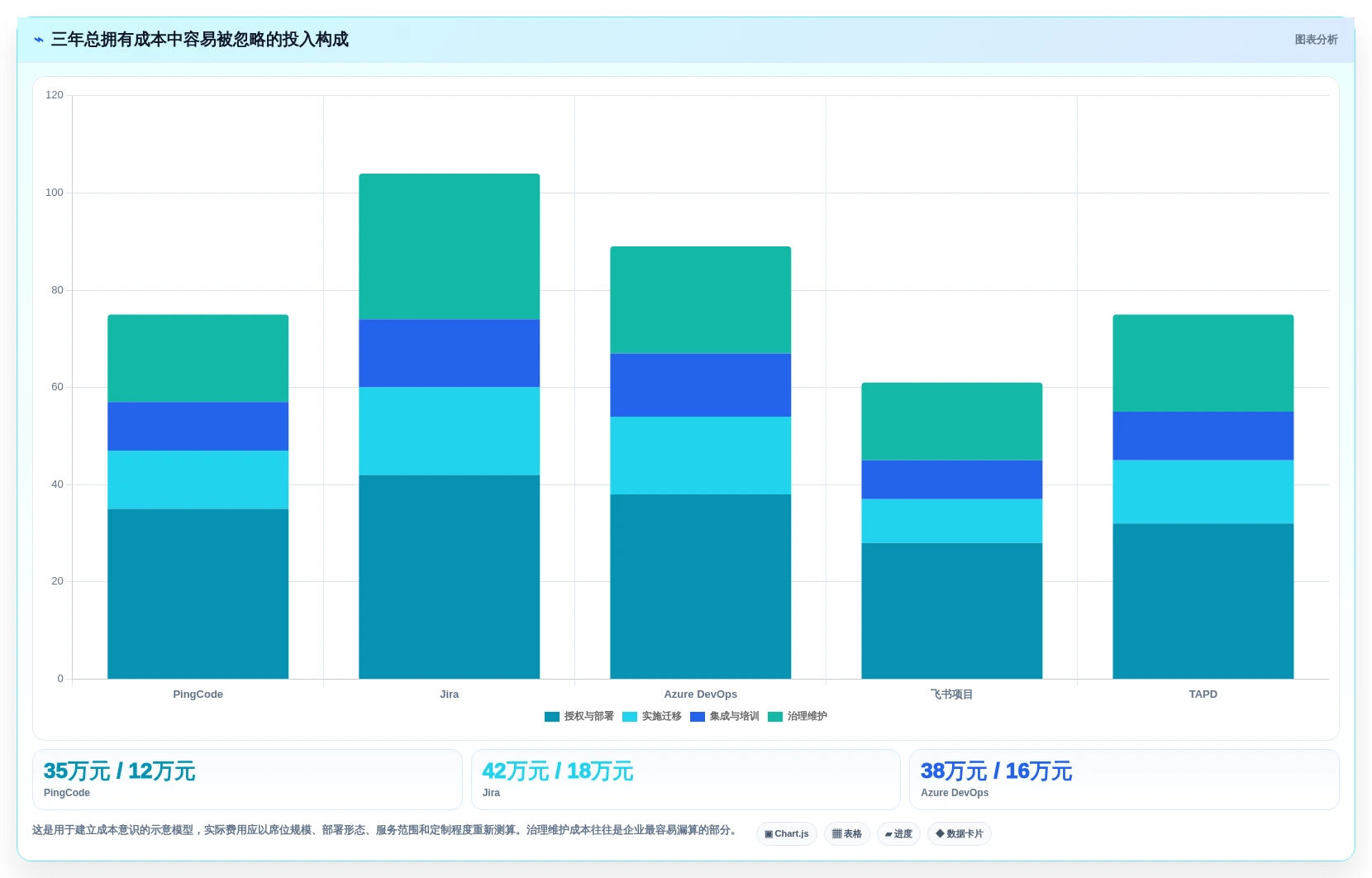
Task: Click 飞书项目's 治理维护 bar segment
Action: [952, 422]
